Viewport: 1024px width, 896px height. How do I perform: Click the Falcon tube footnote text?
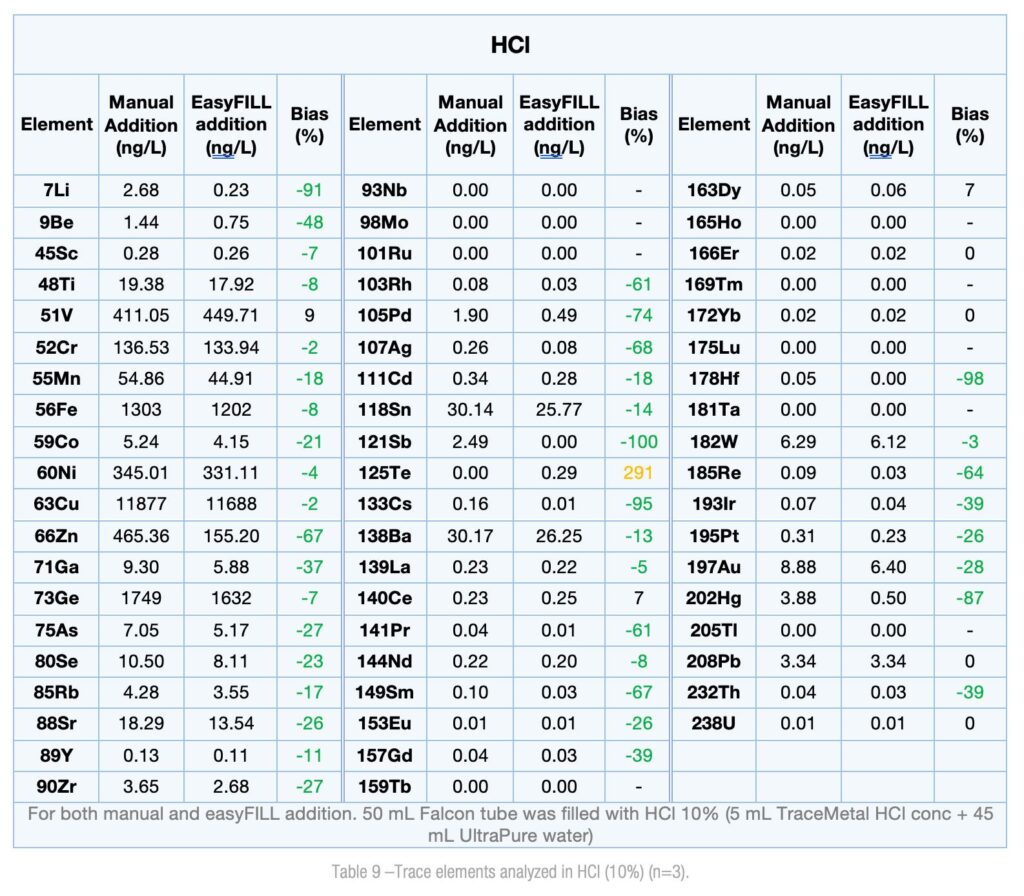click(x=510, y=824)
